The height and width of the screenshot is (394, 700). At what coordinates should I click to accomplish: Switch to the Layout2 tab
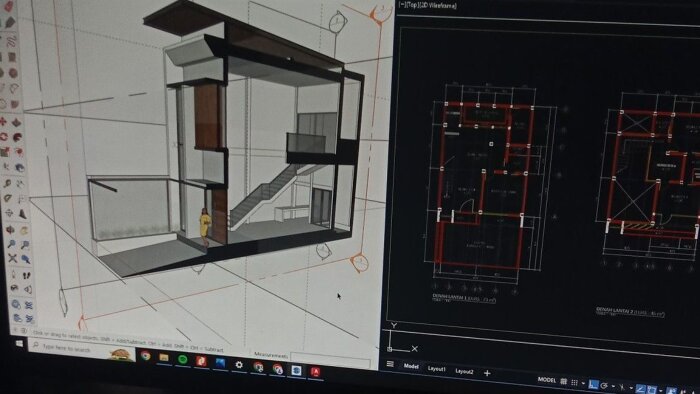coord(464,371)
